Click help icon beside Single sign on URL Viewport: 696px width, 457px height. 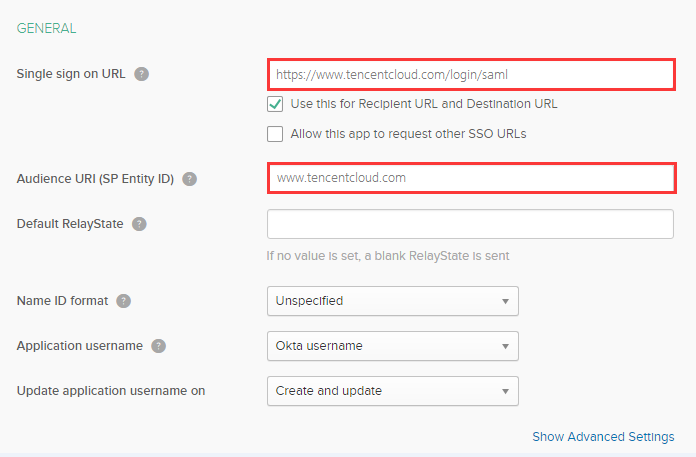142,74
